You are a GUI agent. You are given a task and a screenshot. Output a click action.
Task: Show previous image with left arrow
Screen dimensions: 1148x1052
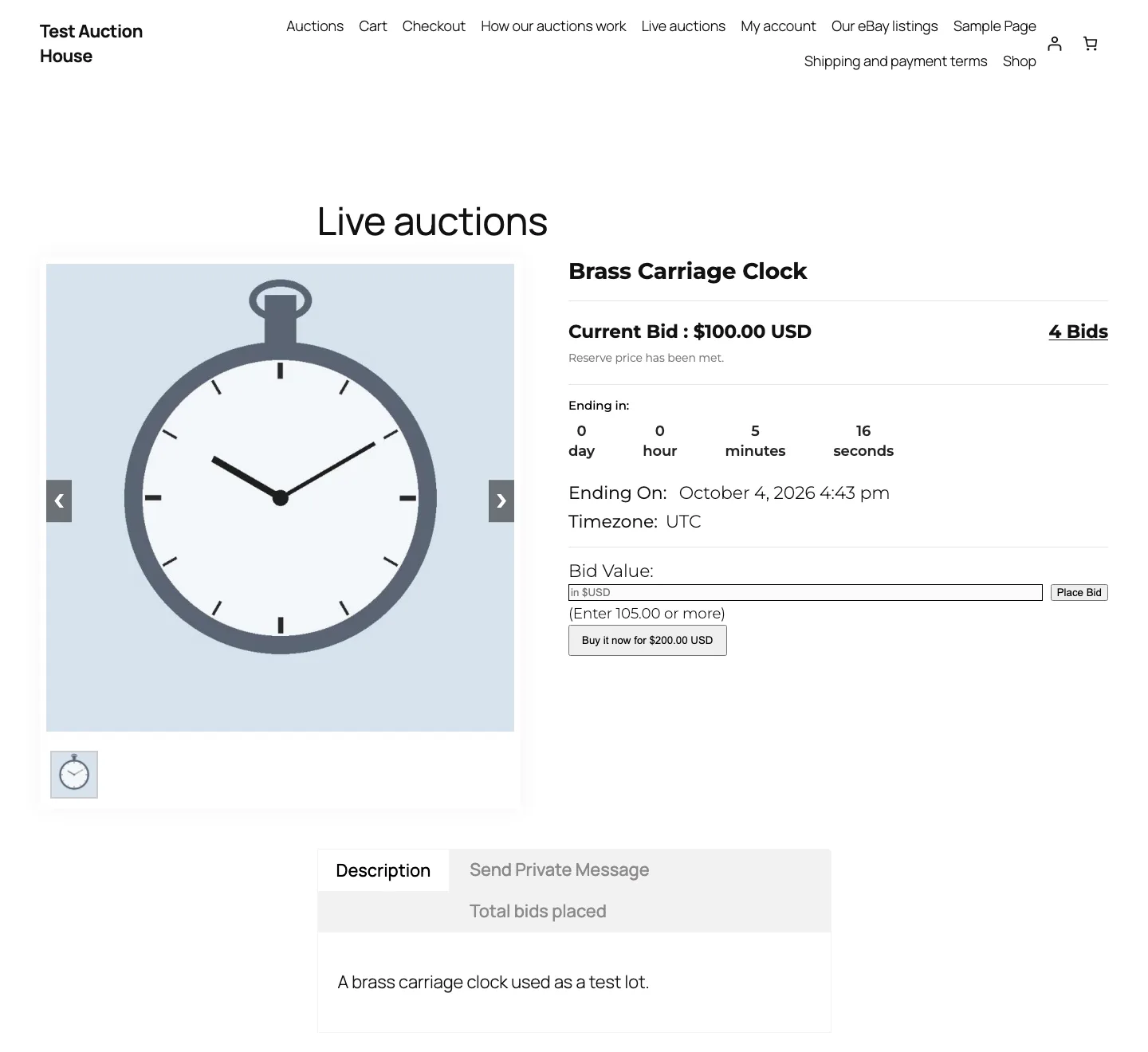[x=59, y=500]
